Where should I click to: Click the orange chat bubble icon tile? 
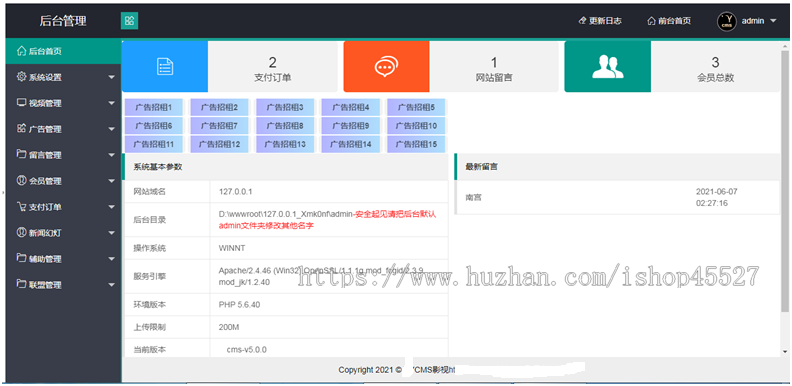click(386, 67)
